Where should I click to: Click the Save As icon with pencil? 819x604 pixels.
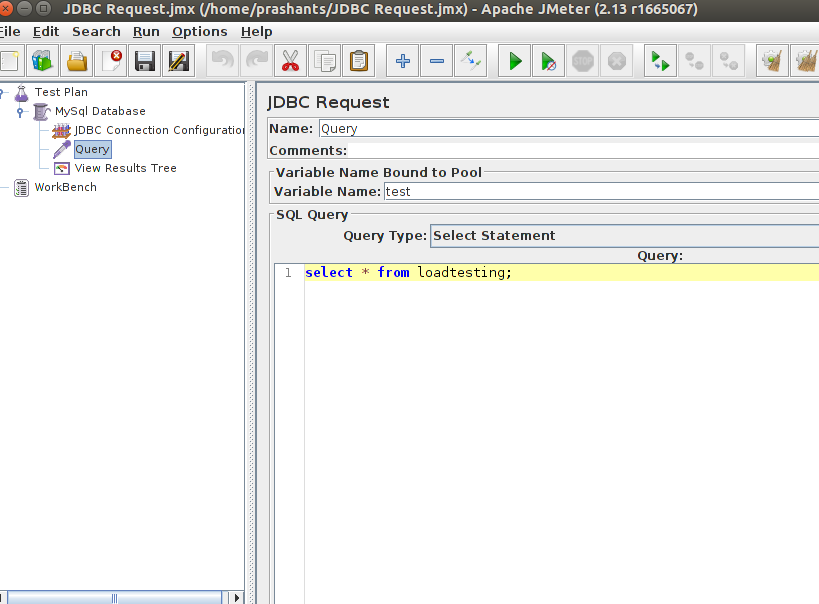pos(179,61)
